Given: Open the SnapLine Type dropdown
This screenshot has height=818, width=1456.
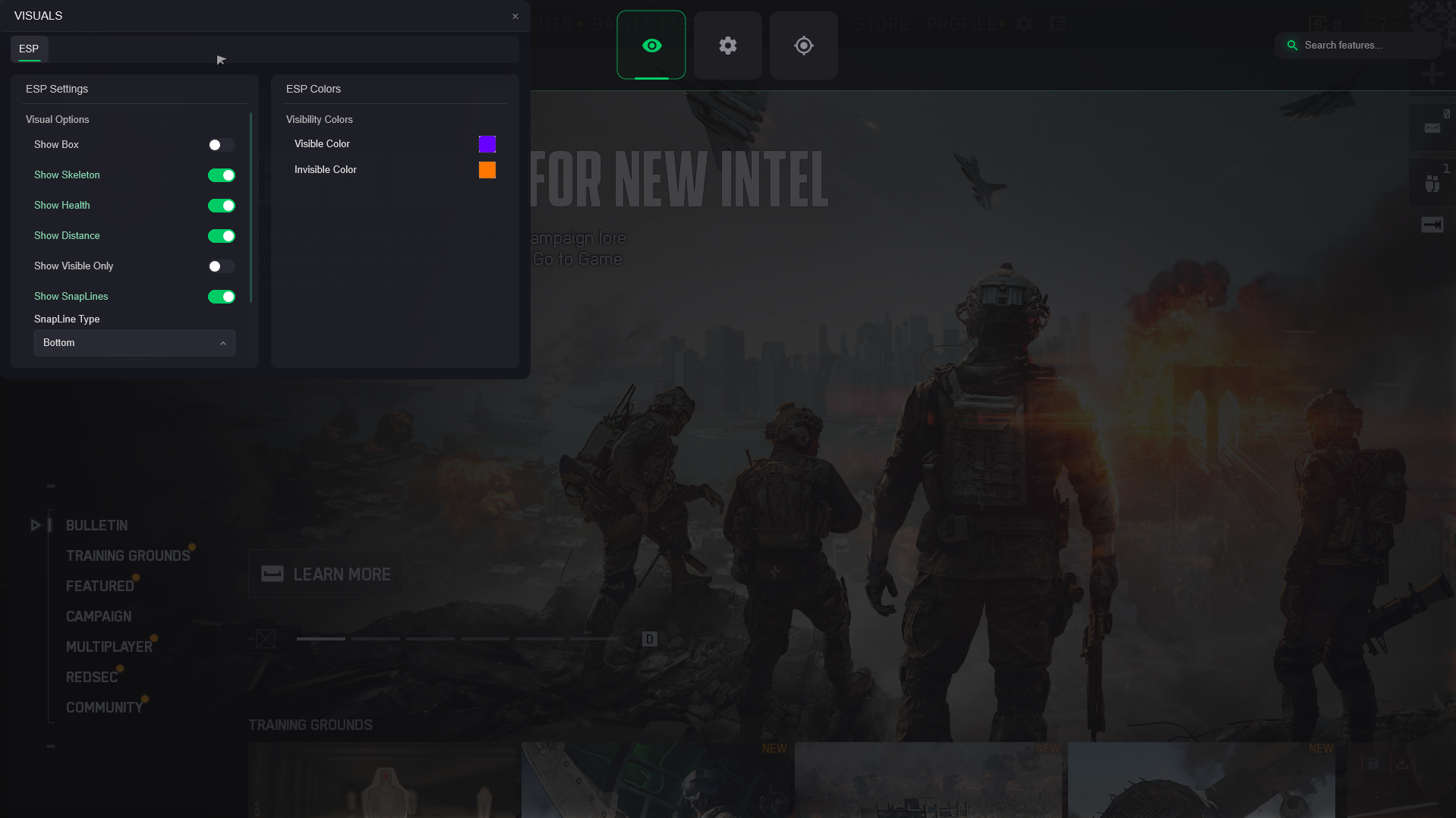Looking at the screenshot, I should click(x=134, y=343).
